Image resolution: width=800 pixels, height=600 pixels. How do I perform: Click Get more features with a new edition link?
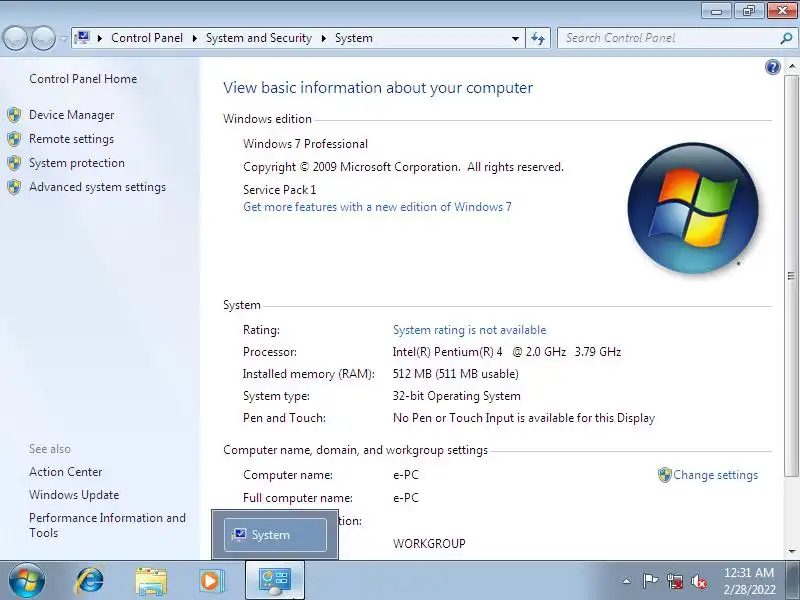tap(377, 207)
